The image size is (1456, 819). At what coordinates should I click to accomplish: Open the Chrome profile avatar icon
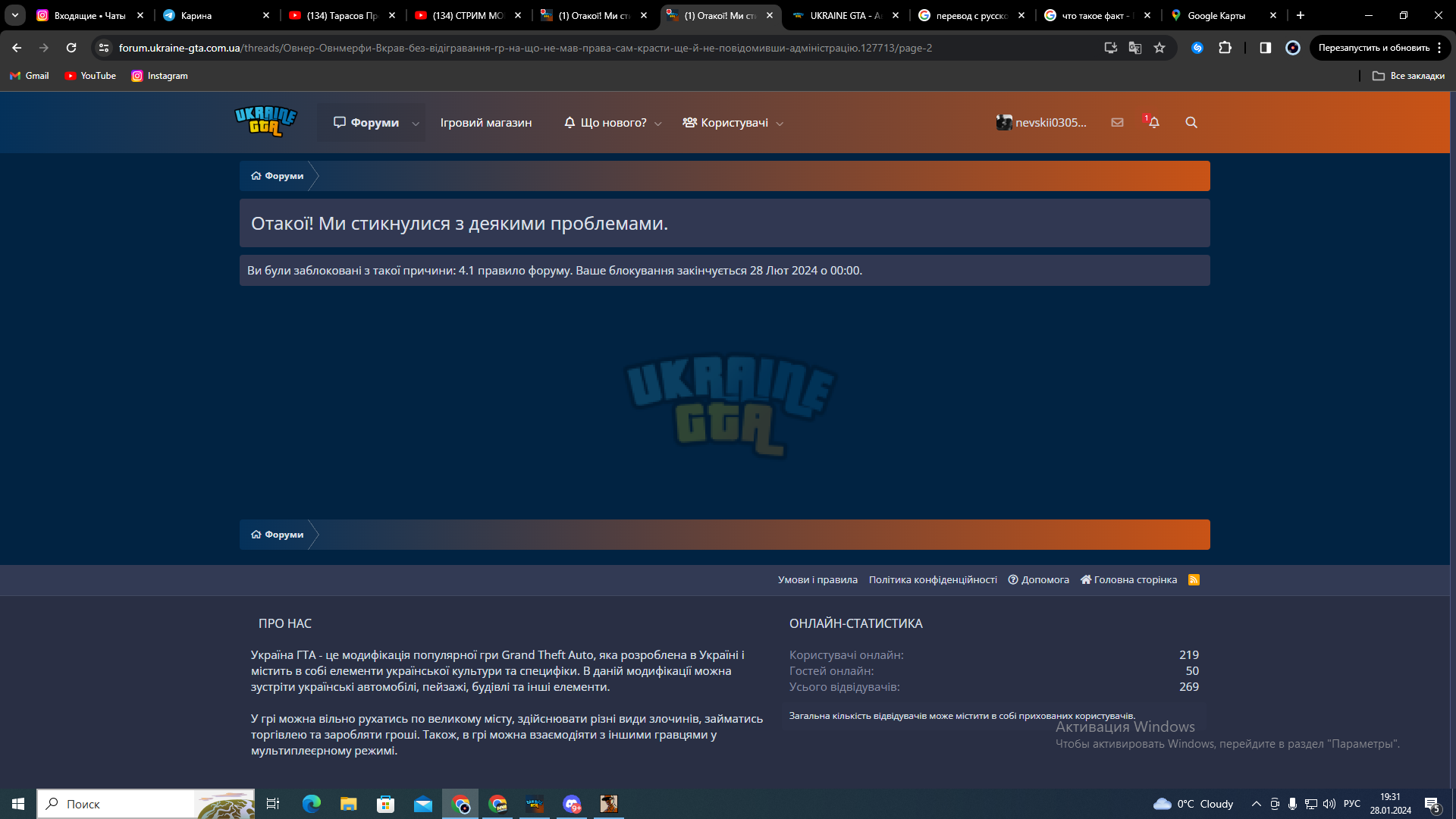(1293, 48)
